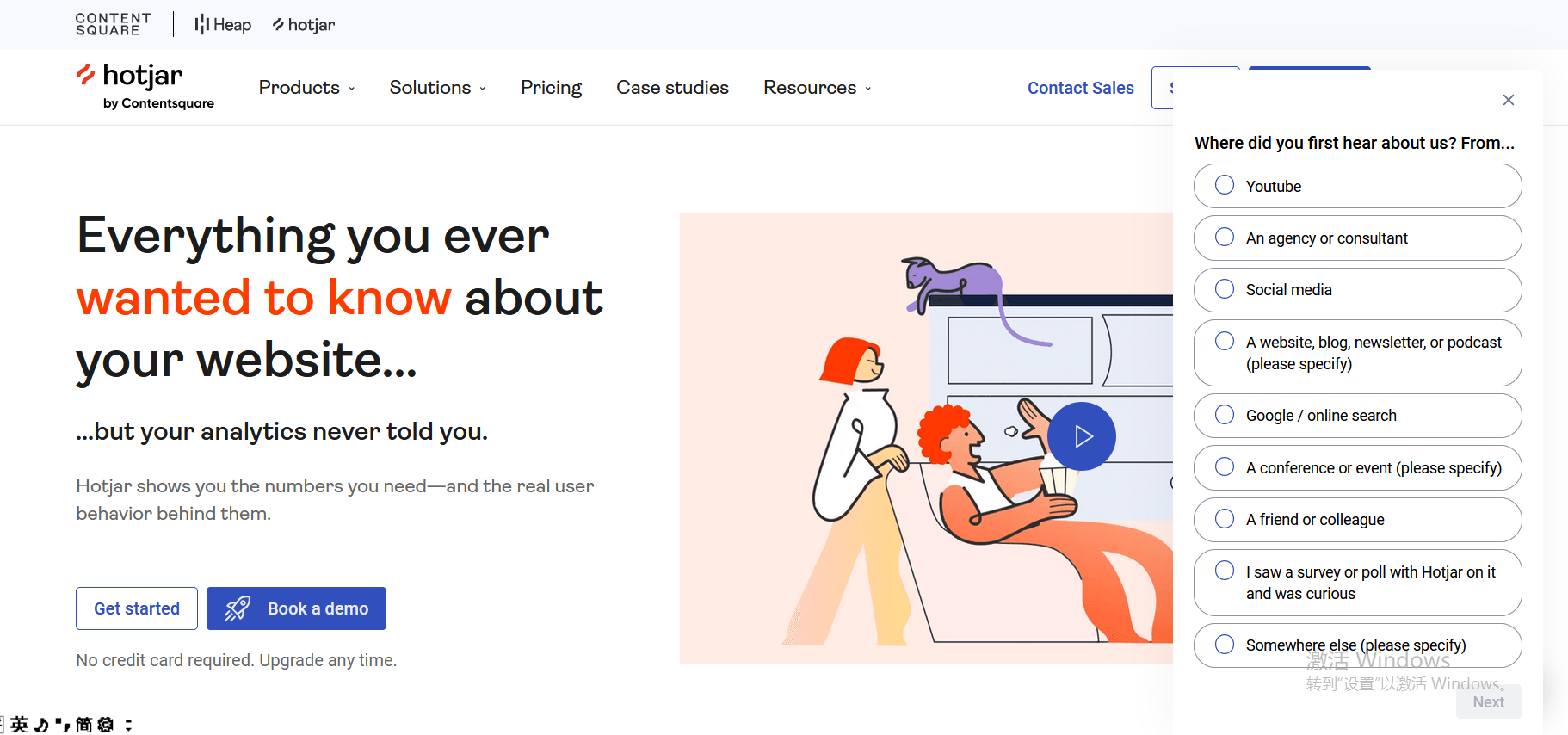Open the hotjar link in top bar
1568x735 pixels.
304,25
